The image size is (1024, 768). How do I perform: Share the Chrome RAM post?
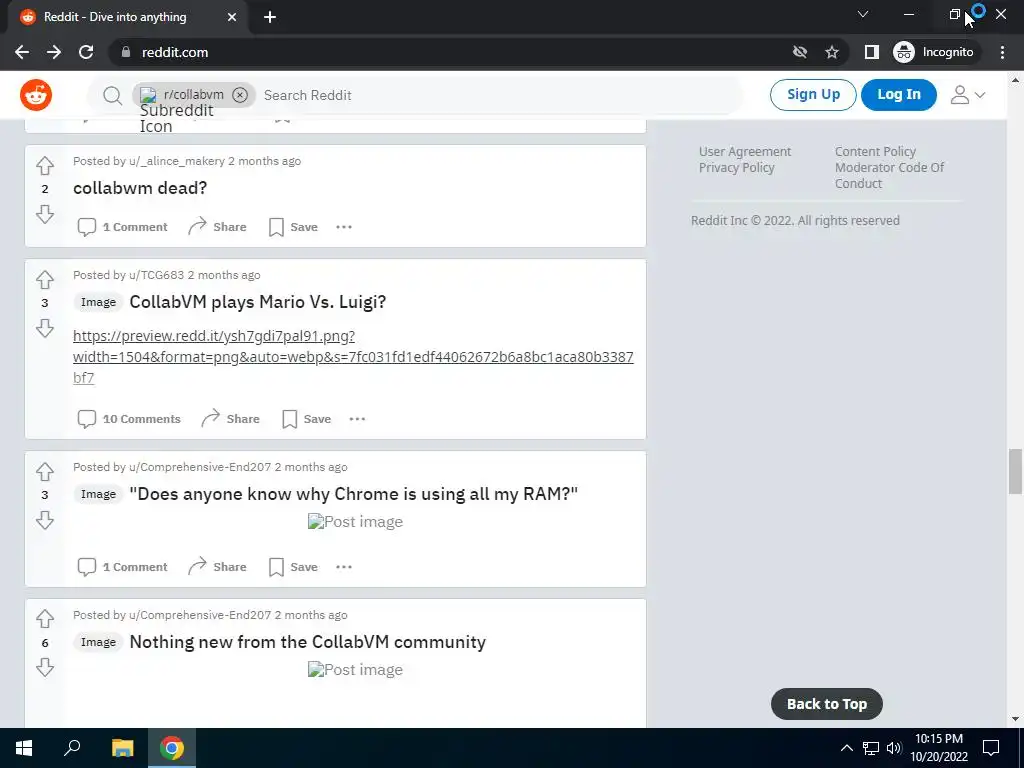click(x=217, y=566)
